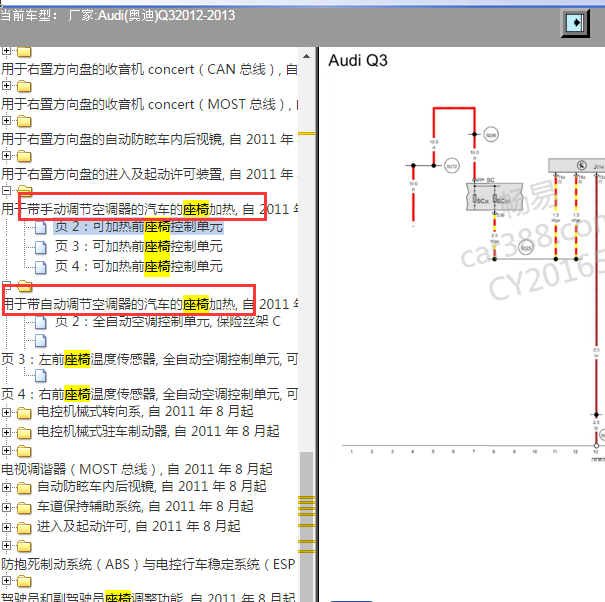Open 页 3：左前座椅温度传感器 page
Screen dimensions: 605x602
[x=149, y=359]
